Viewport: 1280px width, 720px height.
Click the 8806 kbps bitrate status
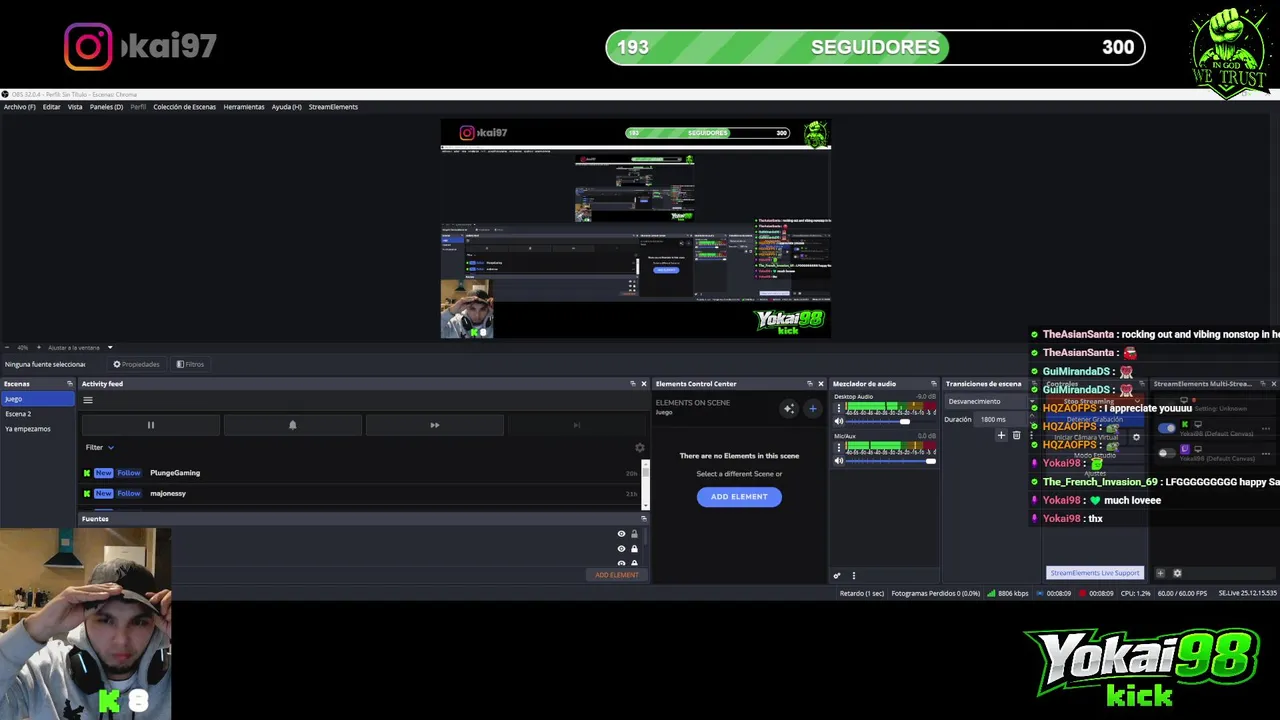point(1008,593)
